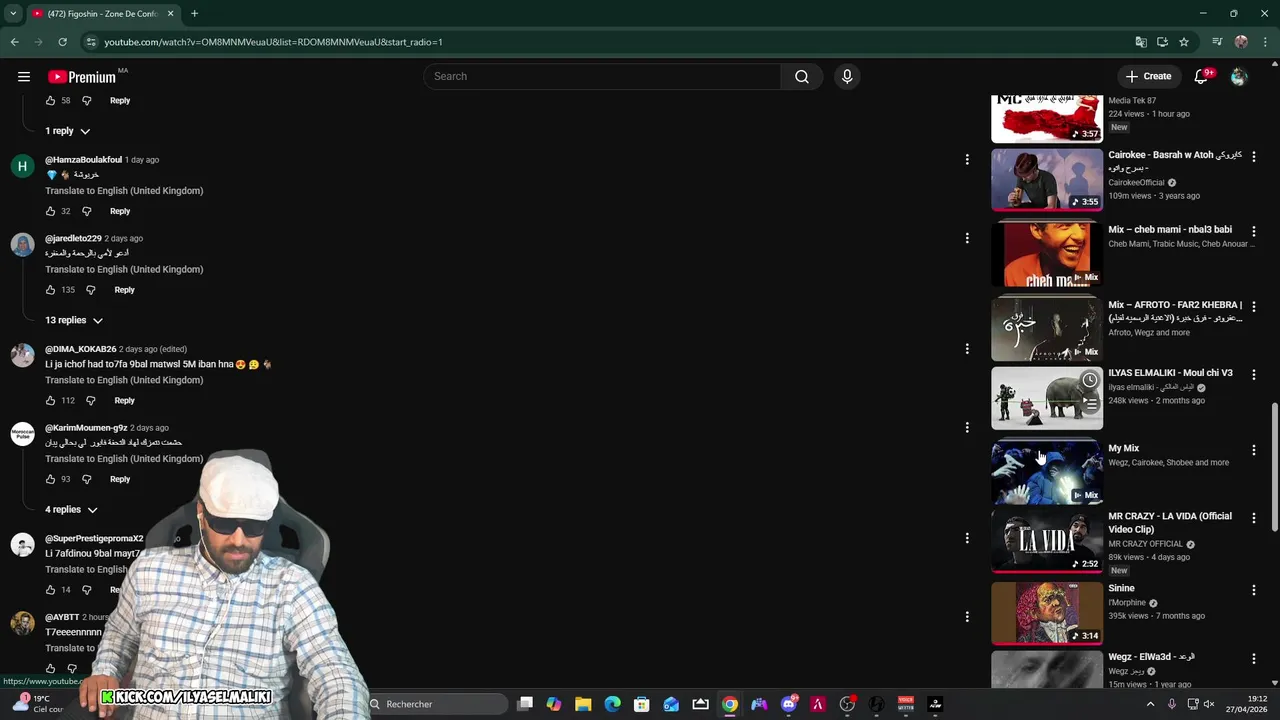Expand 13 replies under @jaredleto229 comment
The image size is (1280, 720).
(74, 320)
